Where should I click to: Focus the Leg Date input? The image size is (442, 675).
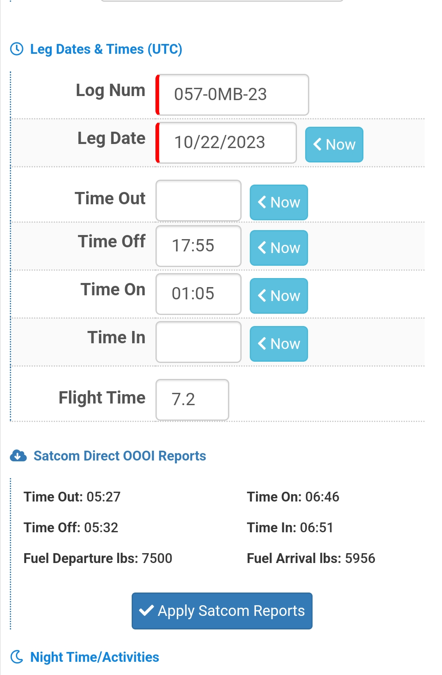(x=226, y=143)
